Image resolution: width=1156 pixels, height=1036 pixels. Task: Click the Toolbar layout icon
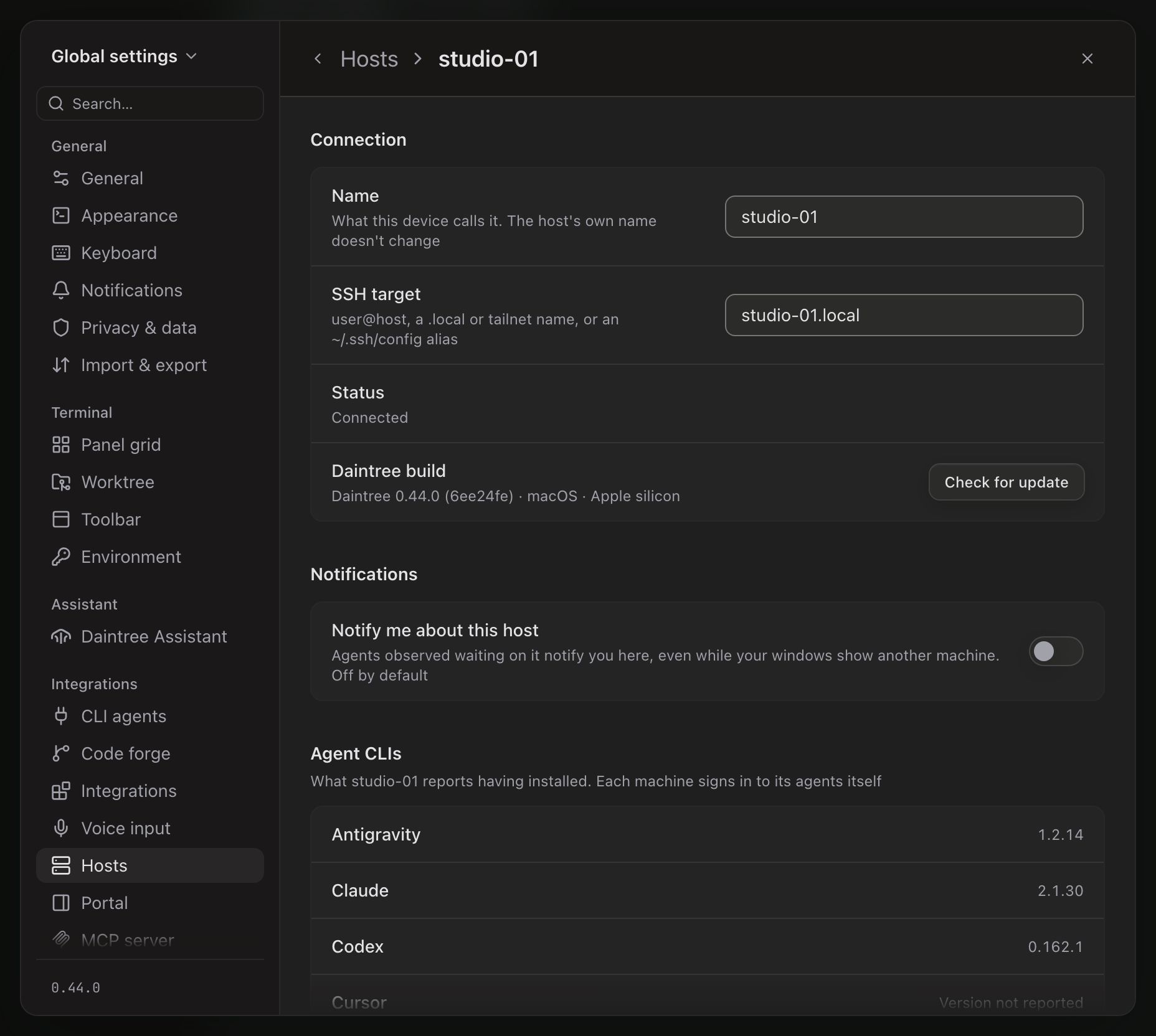coord(60,519)
